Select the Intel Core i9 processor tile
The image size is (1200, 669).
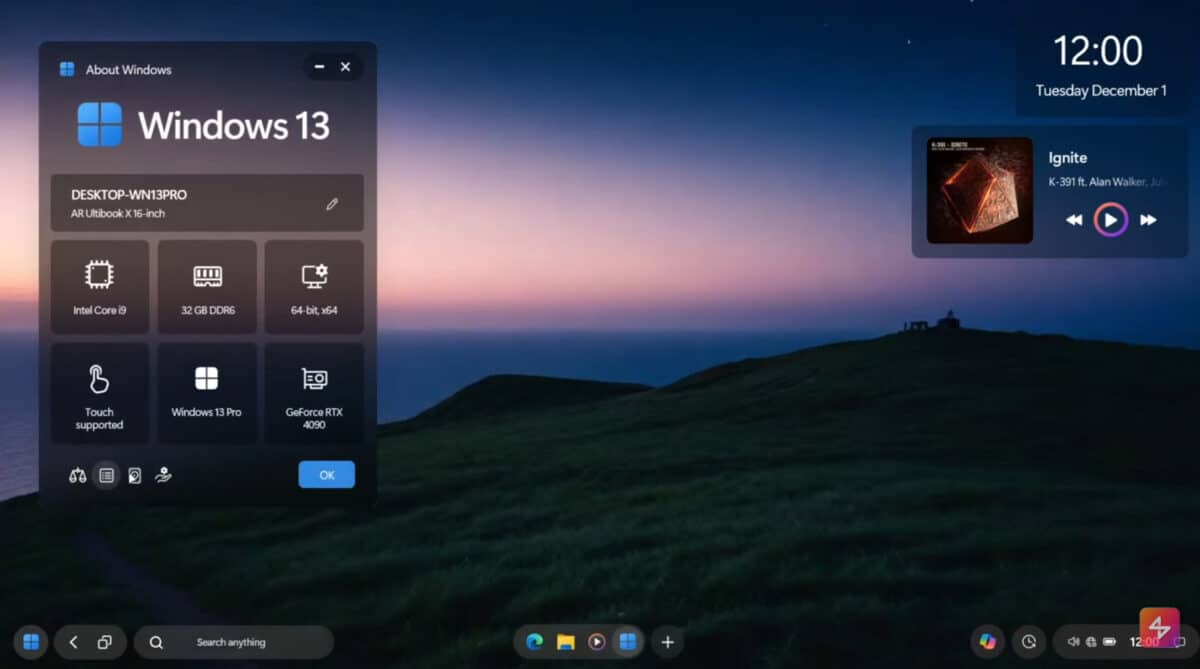pyautogui.click(x=100, y=287)
